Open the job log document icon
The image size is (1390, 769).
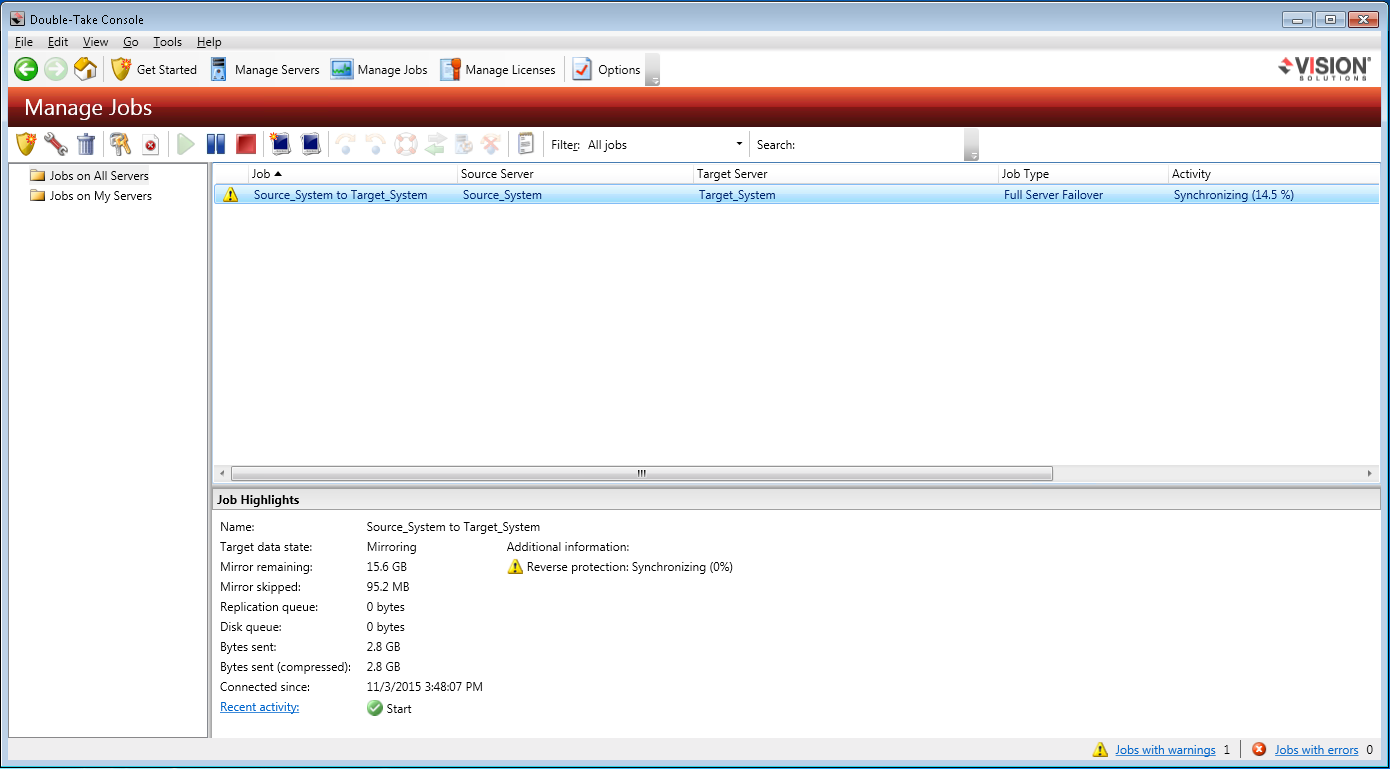click(526, 145)
